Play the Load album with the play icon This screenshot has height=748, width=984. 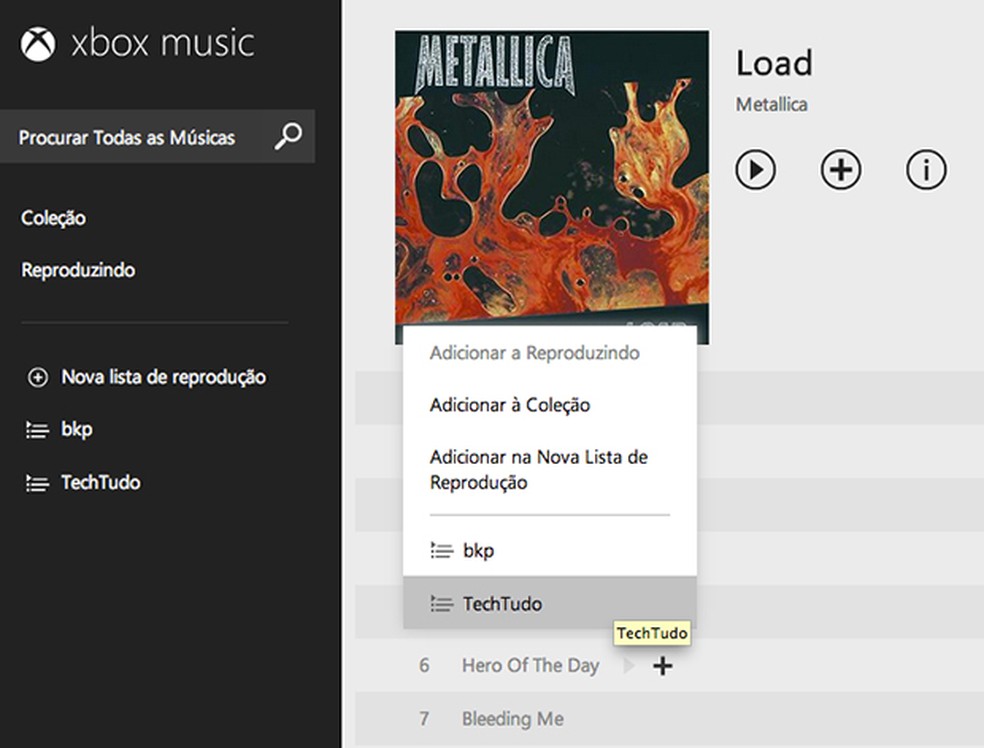click(756, 169)
